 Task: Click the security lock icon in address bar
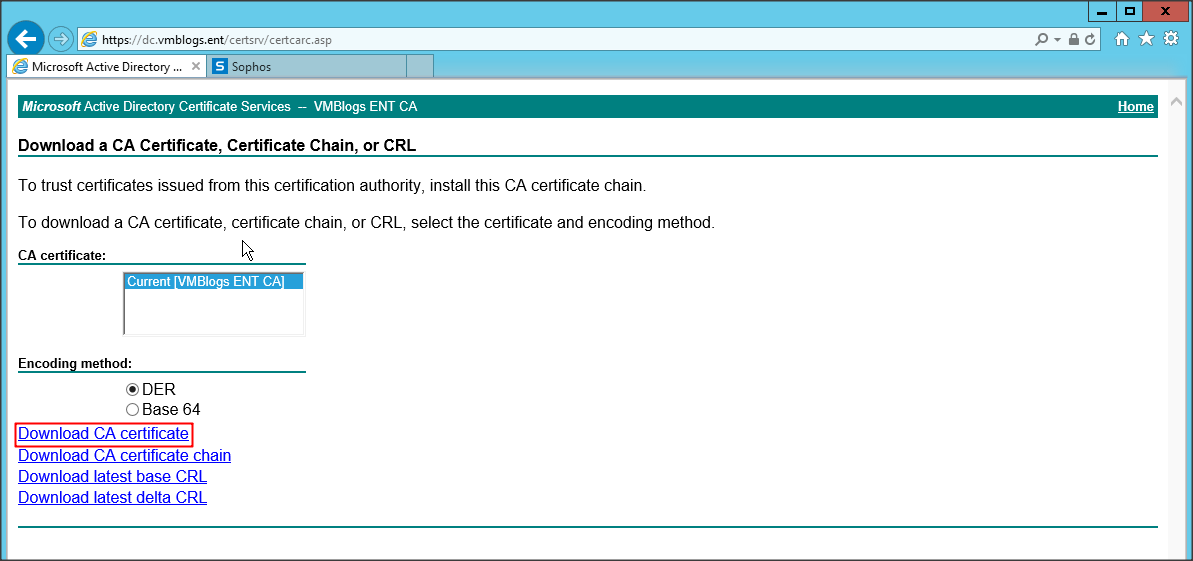(x=1073, y=39)
